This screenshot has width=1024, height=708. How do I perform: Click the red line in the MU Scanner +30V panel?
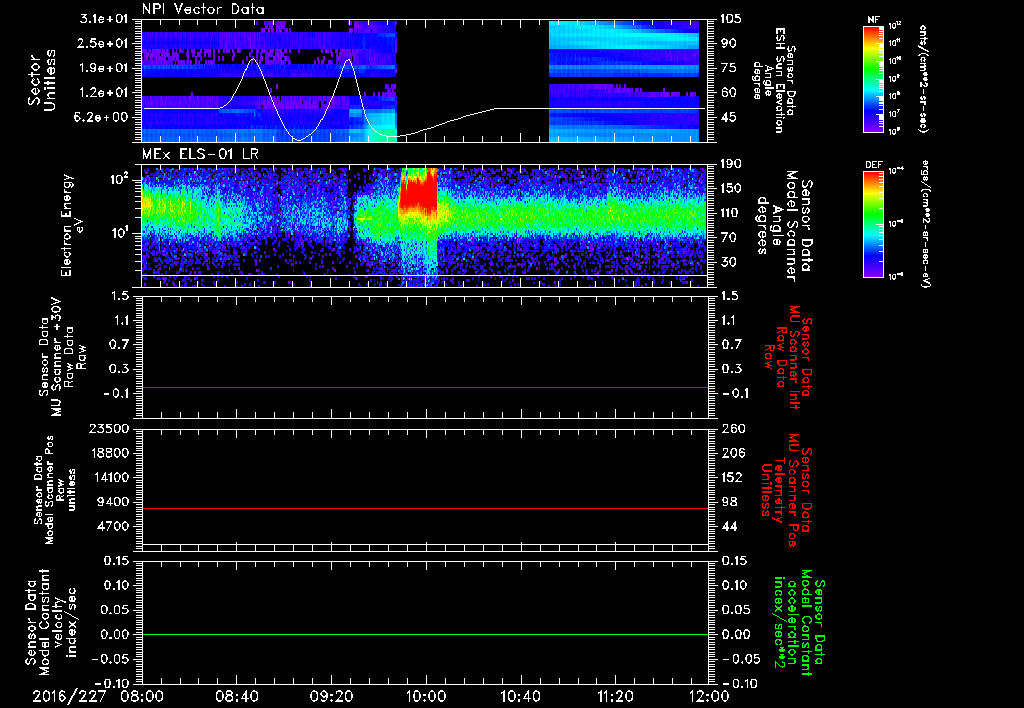click(x=425, y=387)
